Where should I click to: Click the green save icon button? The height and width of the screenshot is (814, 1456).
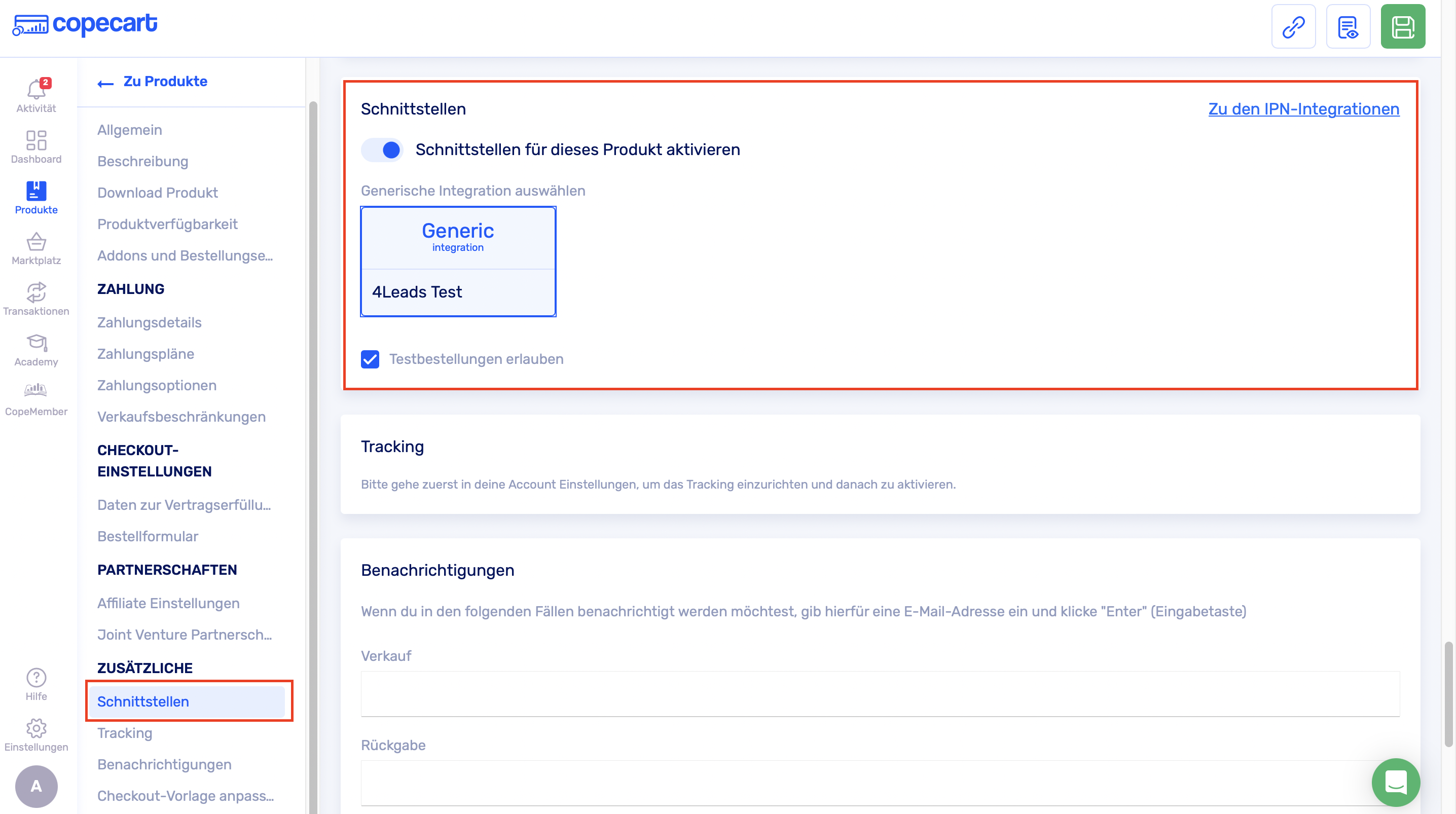pyautogui.click(x=1402, y=26)
